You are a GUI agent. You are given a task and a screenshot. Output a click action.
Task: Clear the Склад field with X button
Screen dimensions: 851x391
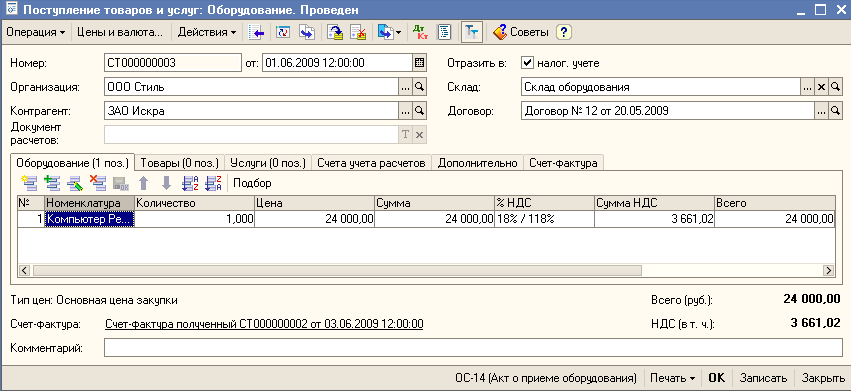tap(821, 87)
